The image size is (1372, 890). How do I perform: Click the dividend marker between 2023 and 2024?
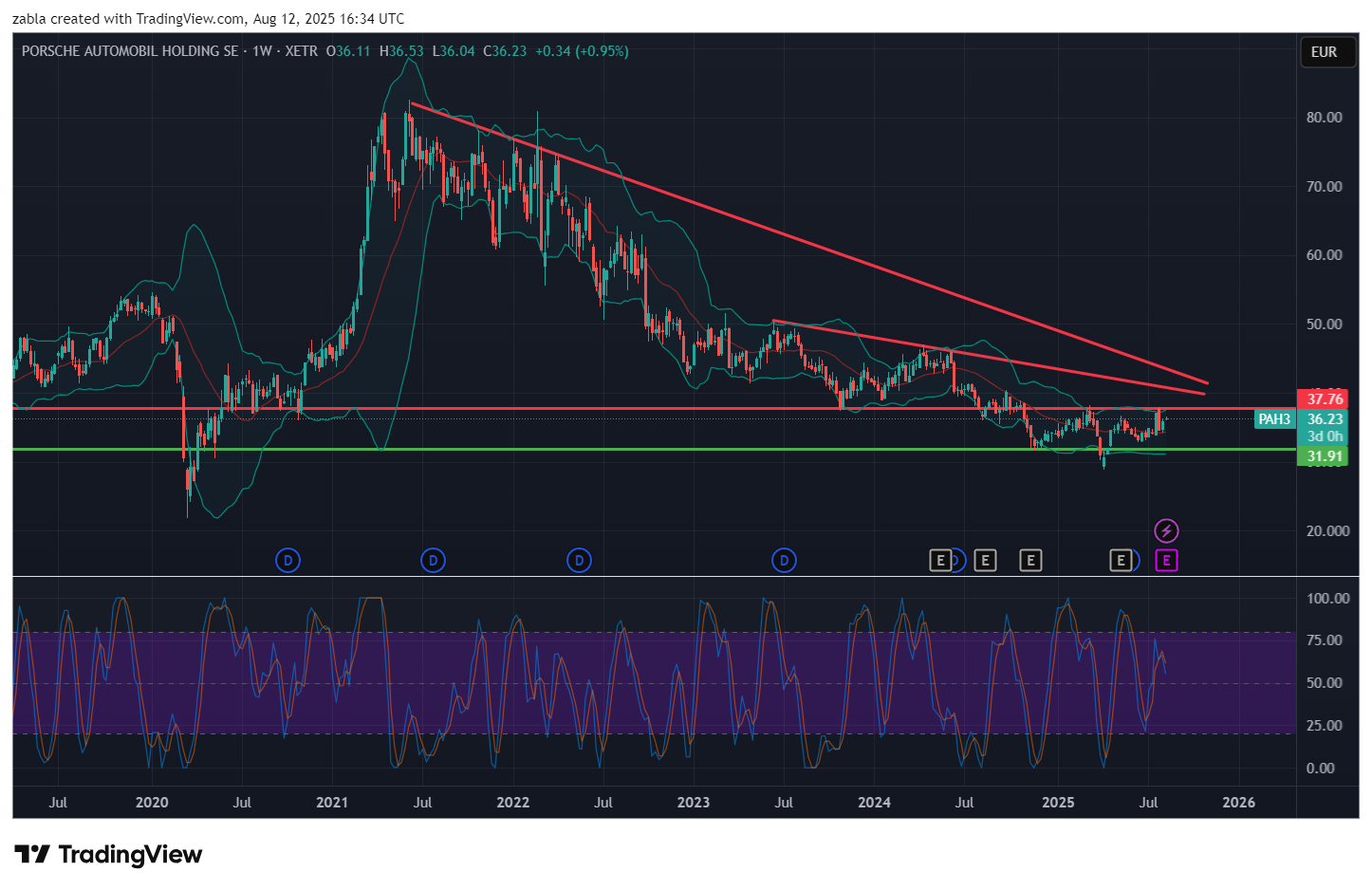(x=784, y=561)
